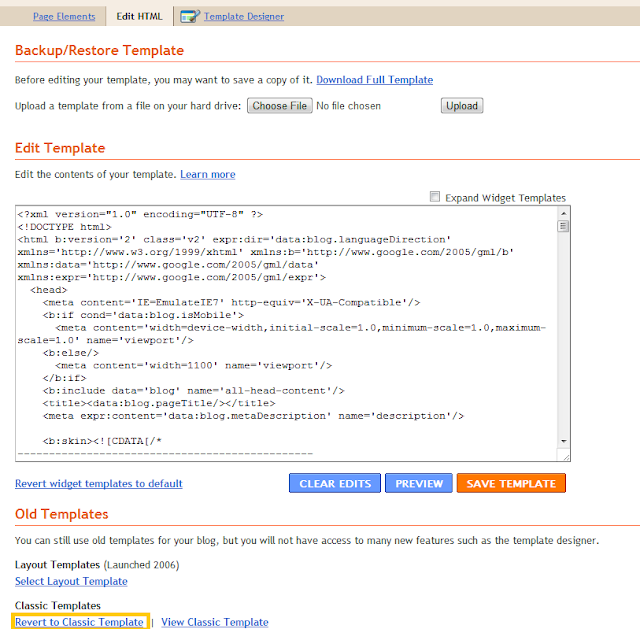640x629 pixels.
Task: Click Revert to Classic Template link
Action: click(79, 622)
